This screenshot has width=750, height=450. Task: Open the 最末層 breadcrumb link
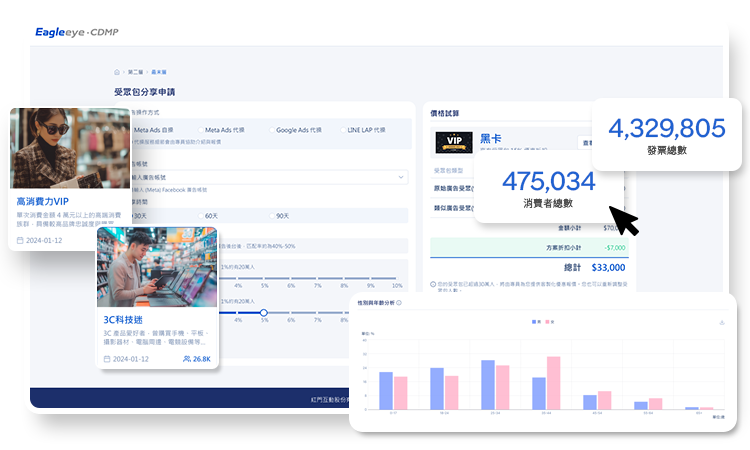point(159,72)
